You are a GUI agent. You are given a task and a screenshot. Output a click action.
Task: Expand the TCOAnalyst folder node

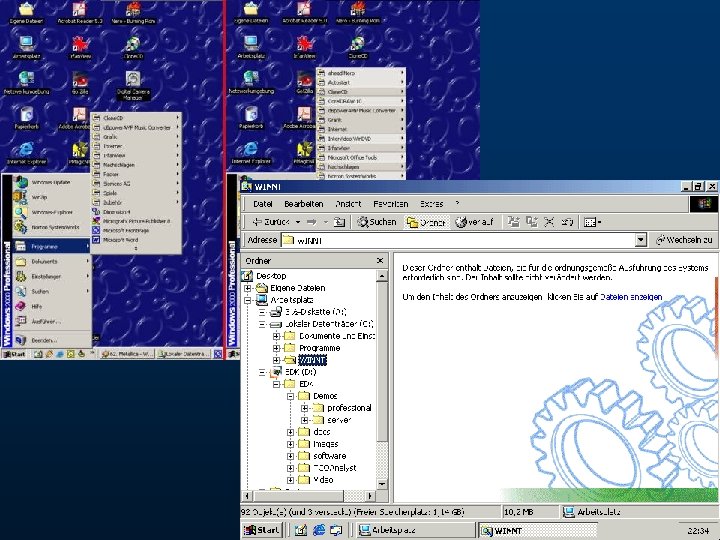pyautogui.click(x=291, y=468)
